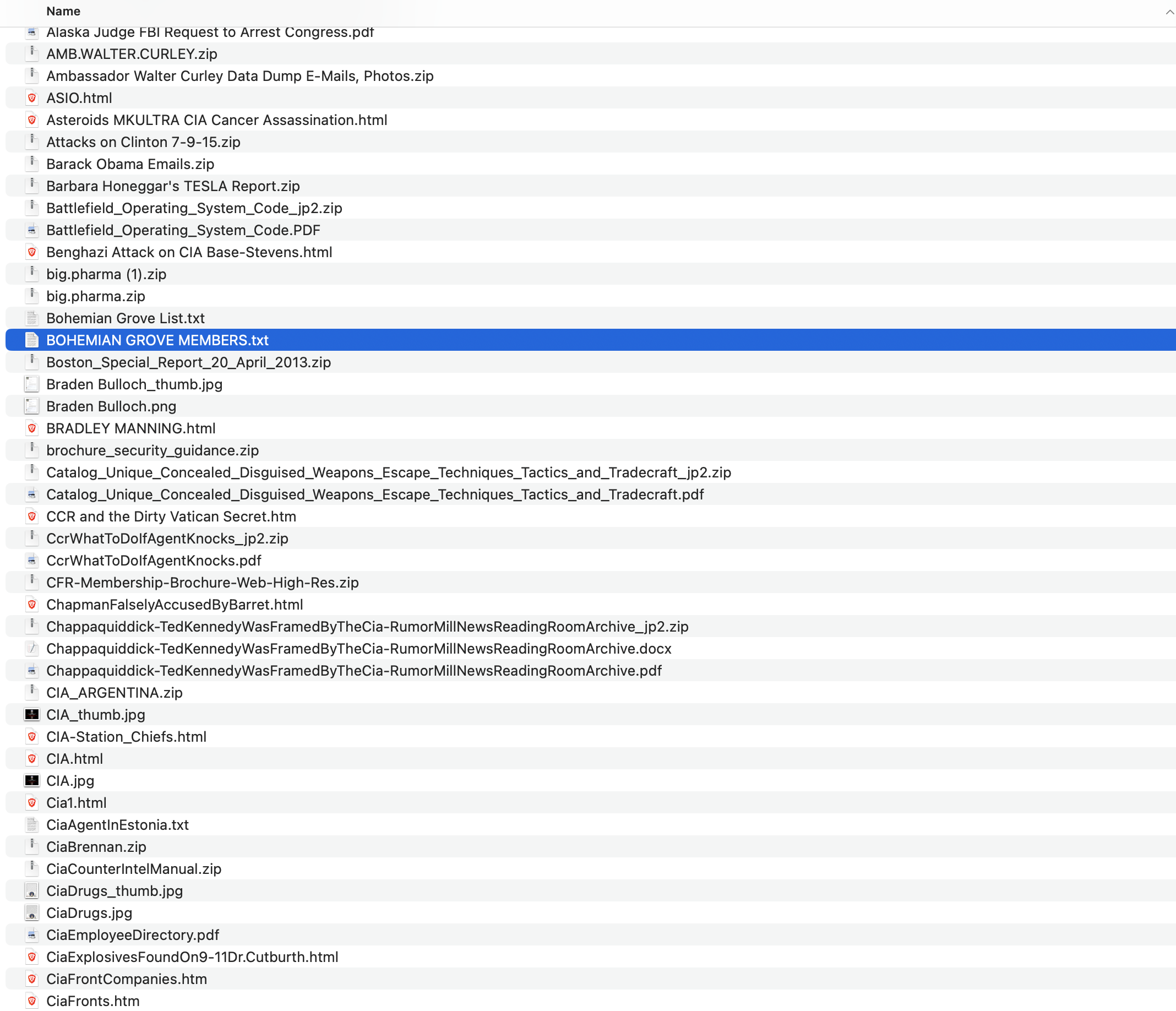Select CIA-Station_Chiefs.html in the list
The width and height of the screenshot is (1176, 1011).
(x=126, y=737)
